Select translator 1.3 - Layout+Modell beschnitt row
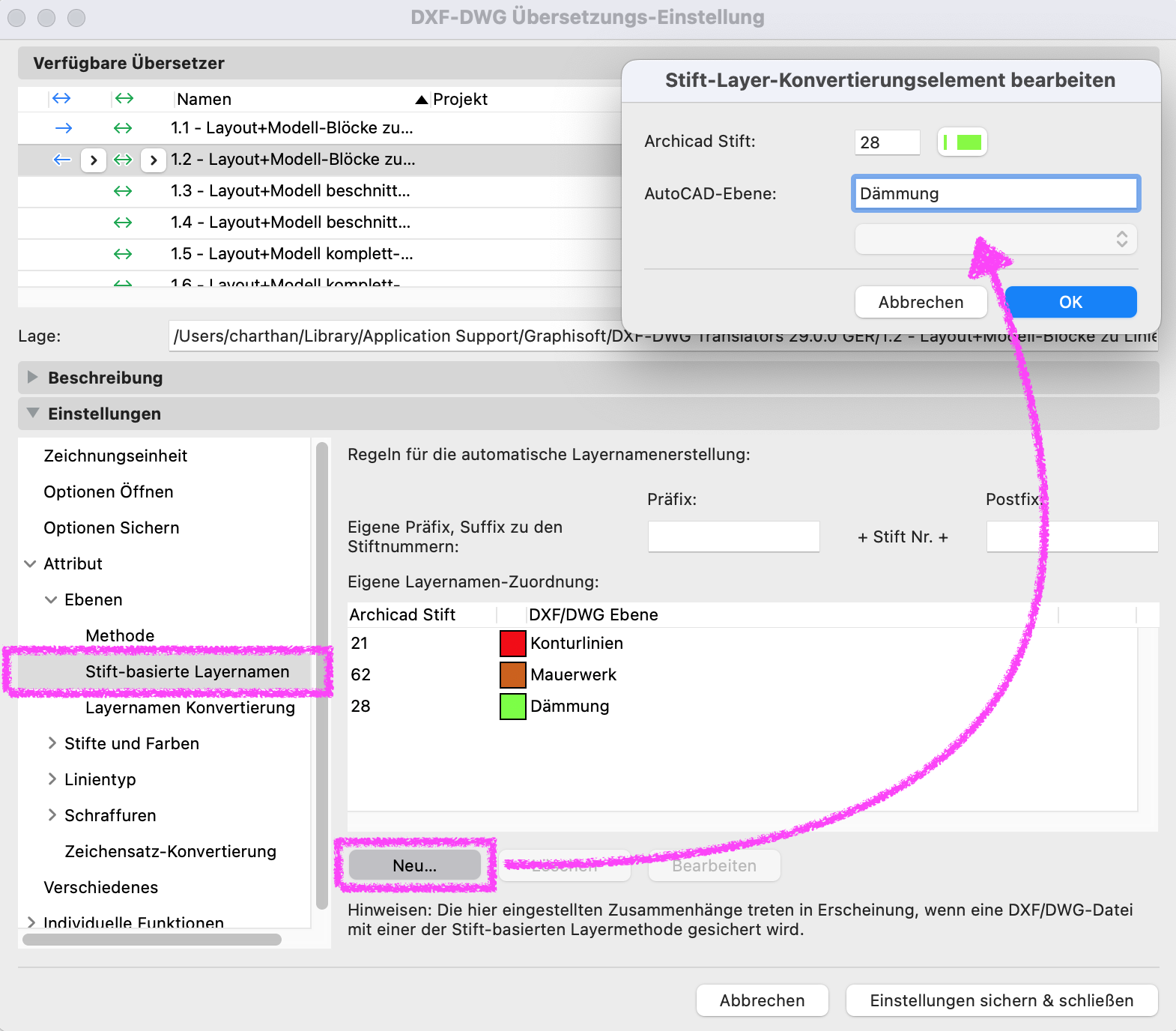 (320, 191)
